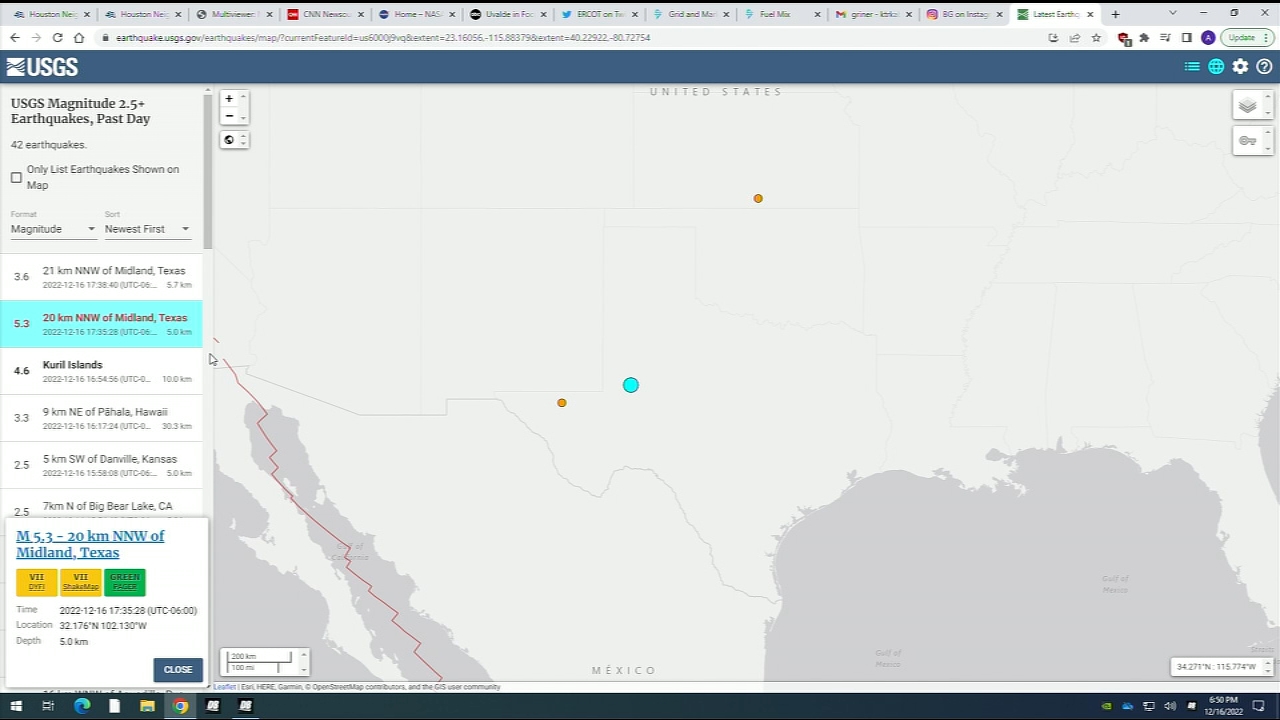1280x720 pixels.
Task: Select 3.3 9 km NE of Pāhala entry
Action: coord(101,418)
